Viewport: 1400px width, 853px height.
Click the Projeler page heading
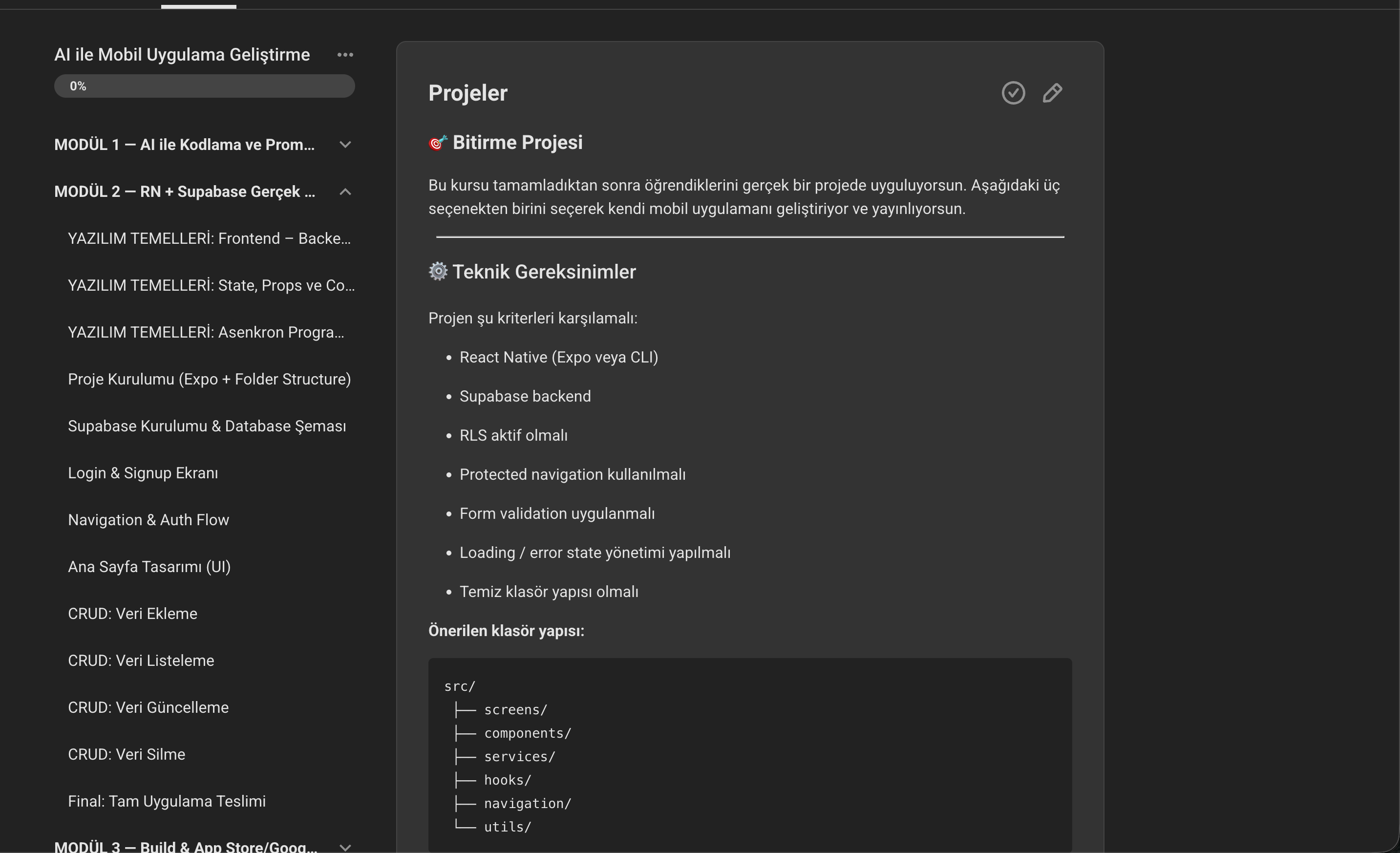point(467,93)
